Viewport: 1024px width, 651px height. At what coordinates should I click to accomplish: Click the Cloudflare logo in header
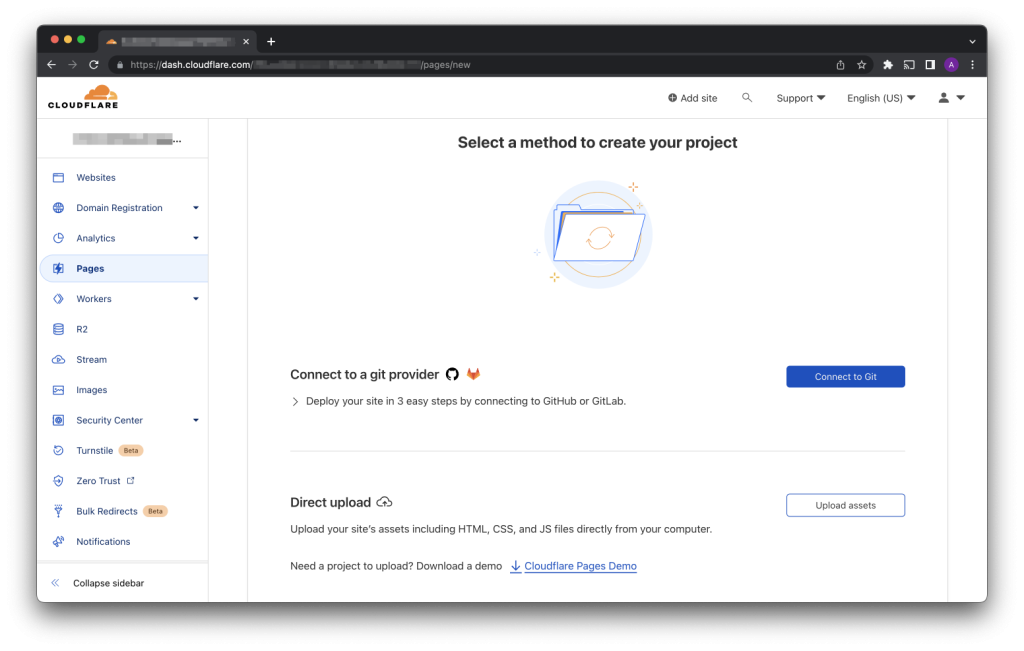coord(82,97)
